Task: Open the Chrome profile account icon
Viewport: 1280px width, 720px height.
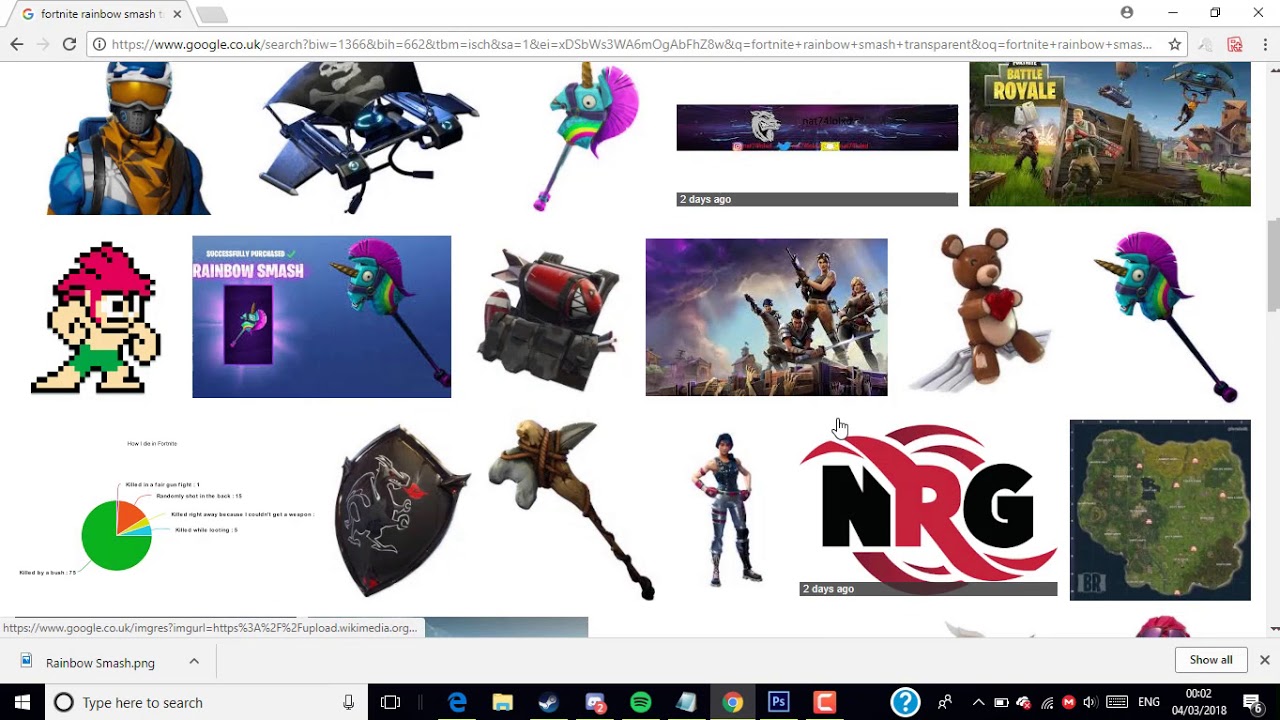Action: pos(1127,12)
